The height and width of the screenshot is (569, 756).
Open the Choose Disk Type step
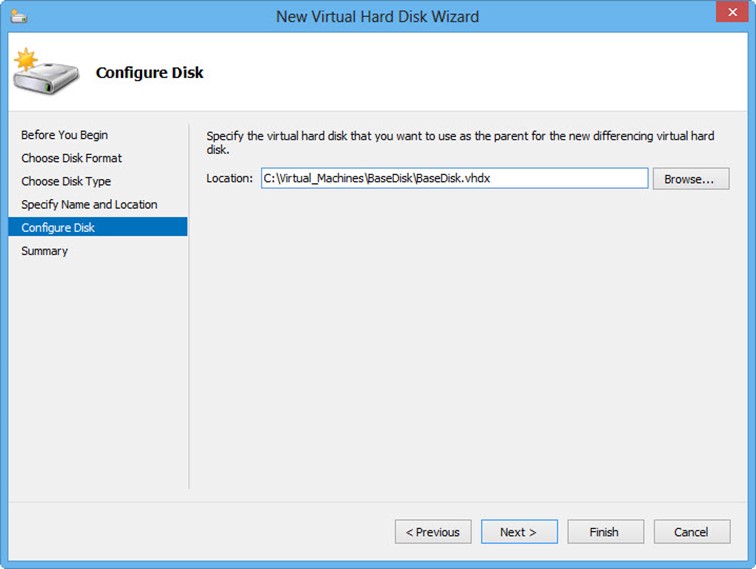(x=66, y=181)
